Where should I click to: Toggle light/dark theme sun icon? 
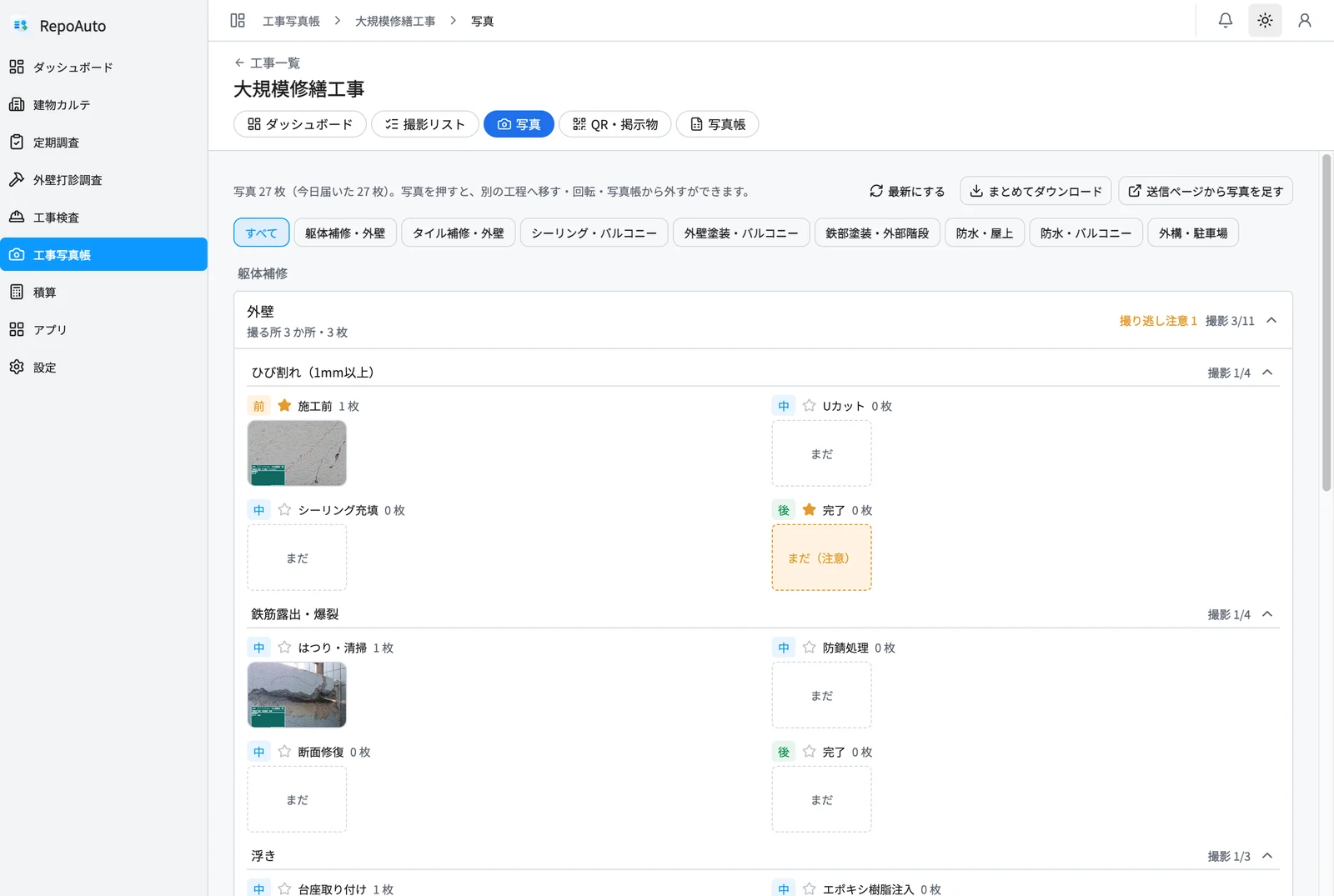pos(1265,20)
